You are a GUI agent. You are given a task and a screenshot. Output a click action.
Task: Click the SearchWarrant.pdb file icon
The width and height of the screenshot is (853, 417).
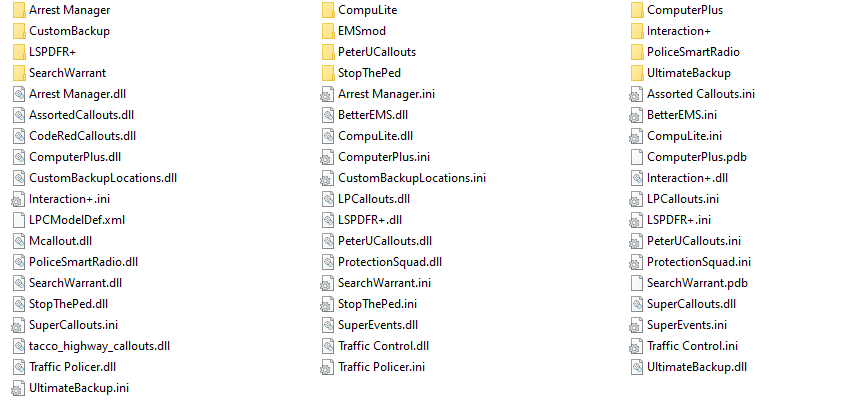(637, 283)
